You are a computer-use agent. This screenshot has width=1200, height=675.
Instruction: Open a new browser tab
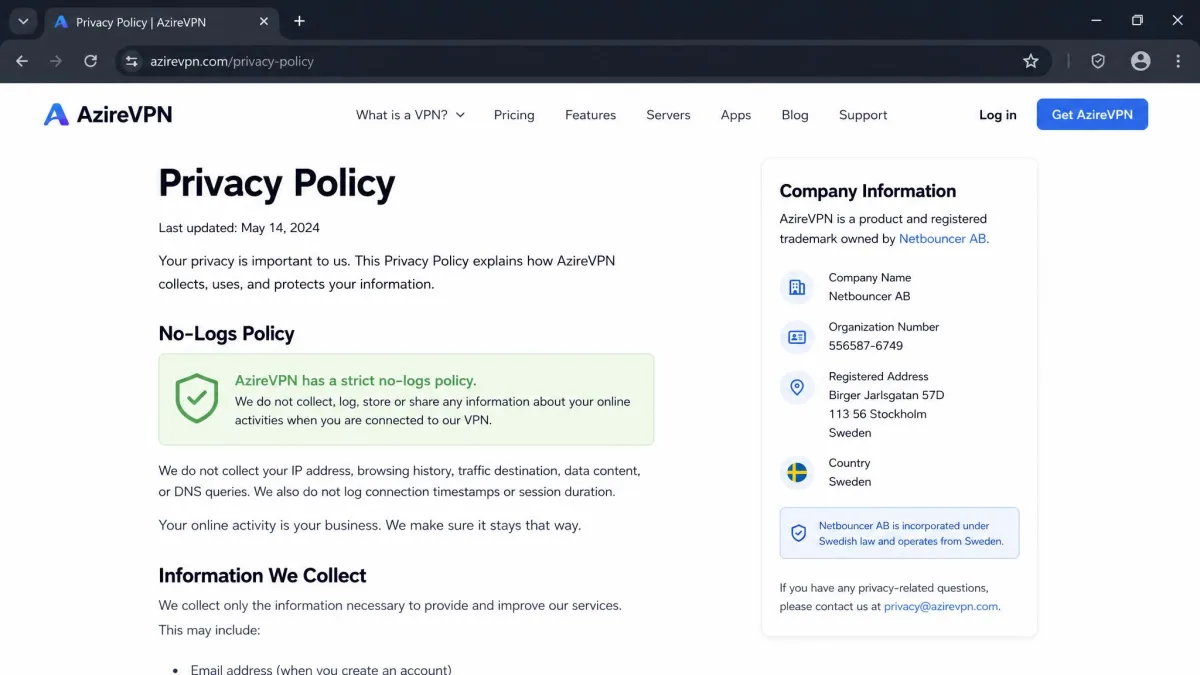(299, 21)
